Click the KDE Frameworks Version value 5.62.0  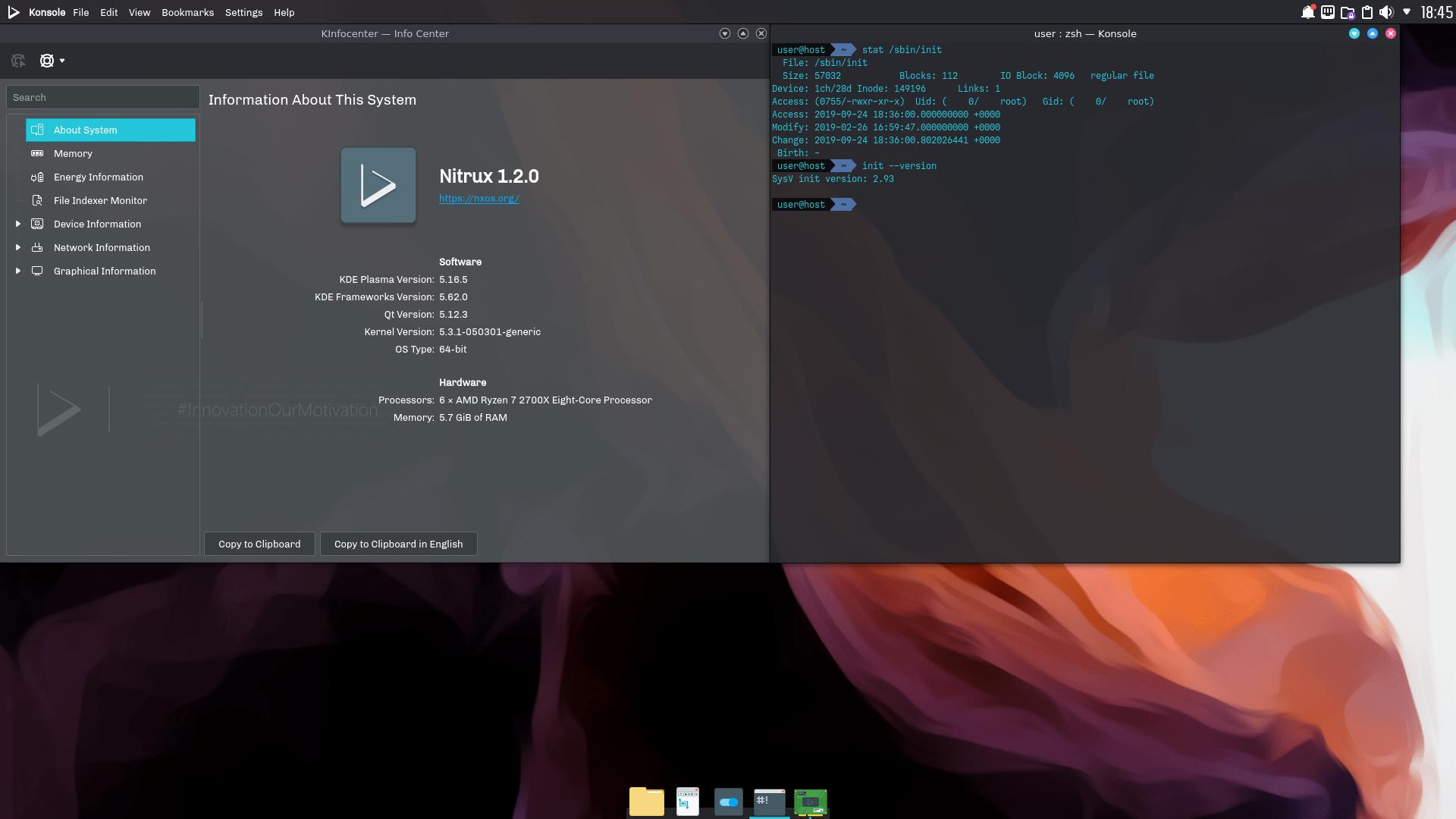coord(453,297)
